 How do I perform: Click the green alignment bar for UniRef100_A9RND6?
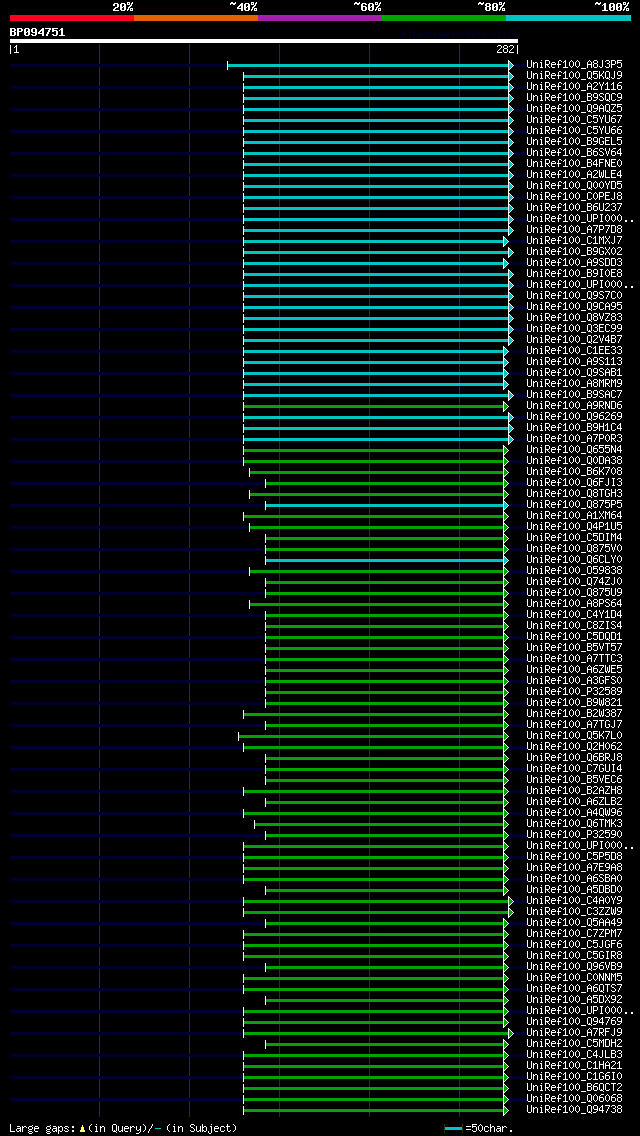click(x=374, y=406)
